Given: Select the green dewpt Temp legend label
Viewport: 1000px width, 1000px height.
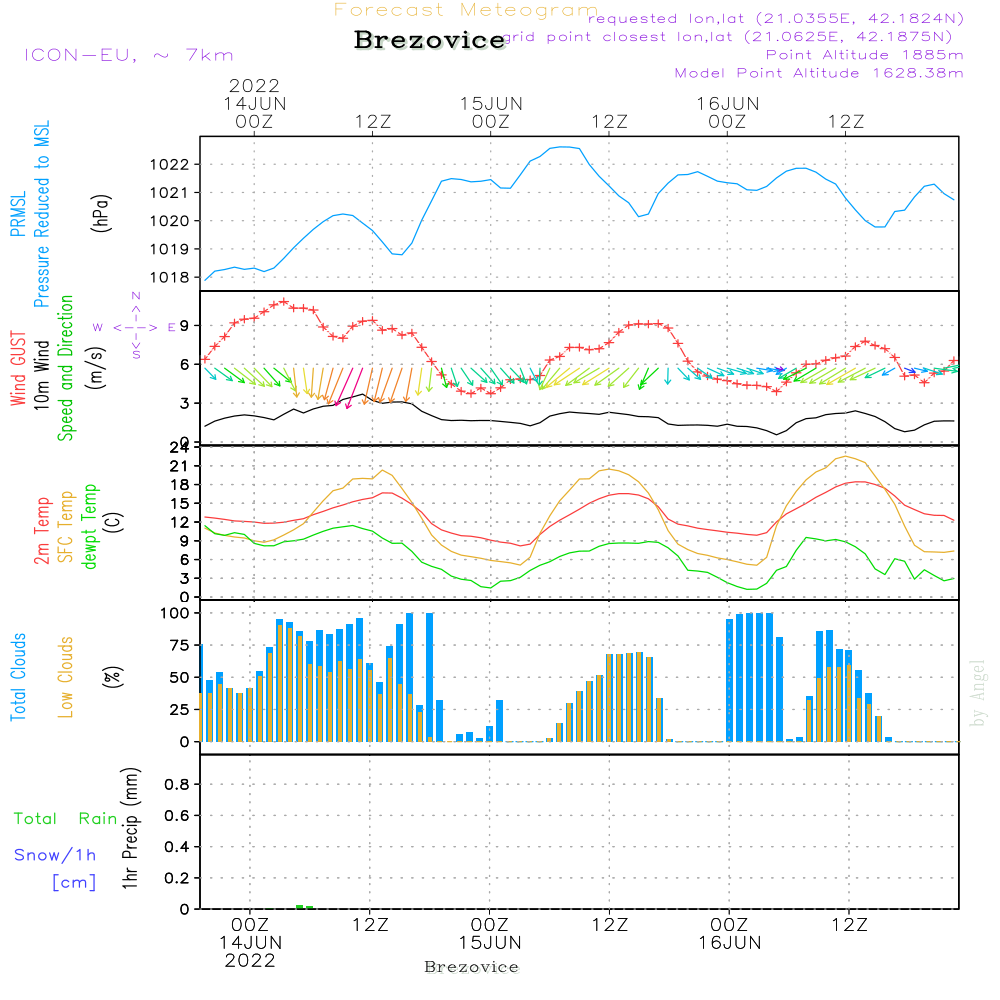Looking at the screenshot, I should tap(90, 527).
